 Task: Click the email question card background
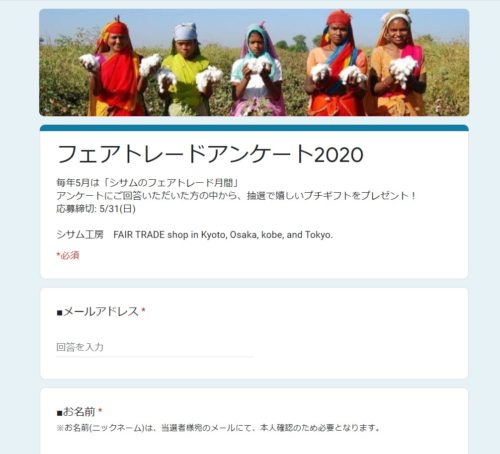[x=254, y=333]
